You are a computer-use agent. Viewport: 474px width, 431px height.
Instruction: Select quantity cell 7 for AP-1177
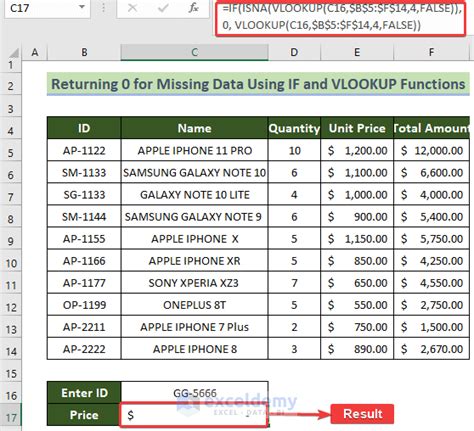[294, 283]
